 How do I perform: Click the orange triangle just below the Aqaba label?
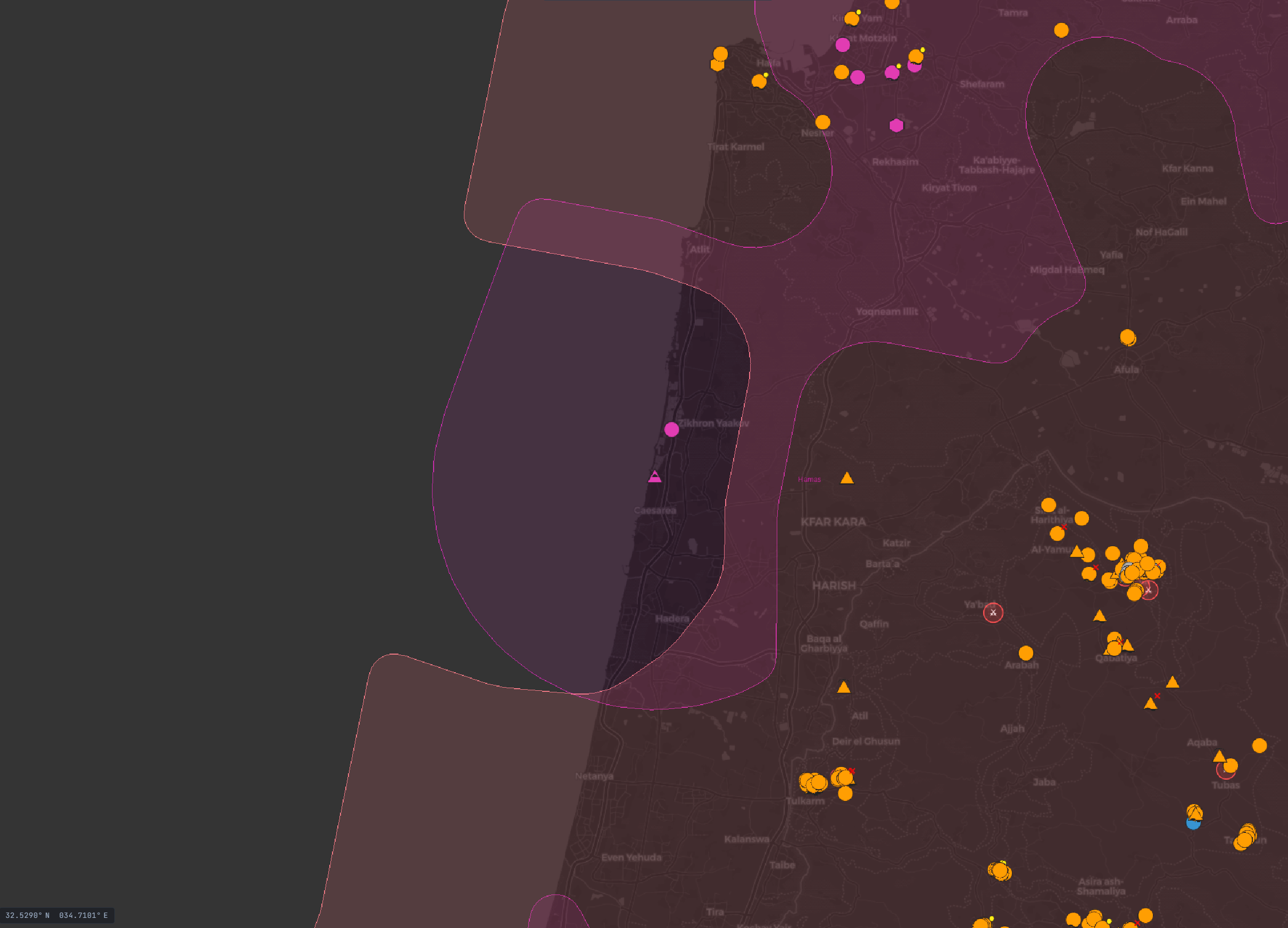tap(1219, 756)
